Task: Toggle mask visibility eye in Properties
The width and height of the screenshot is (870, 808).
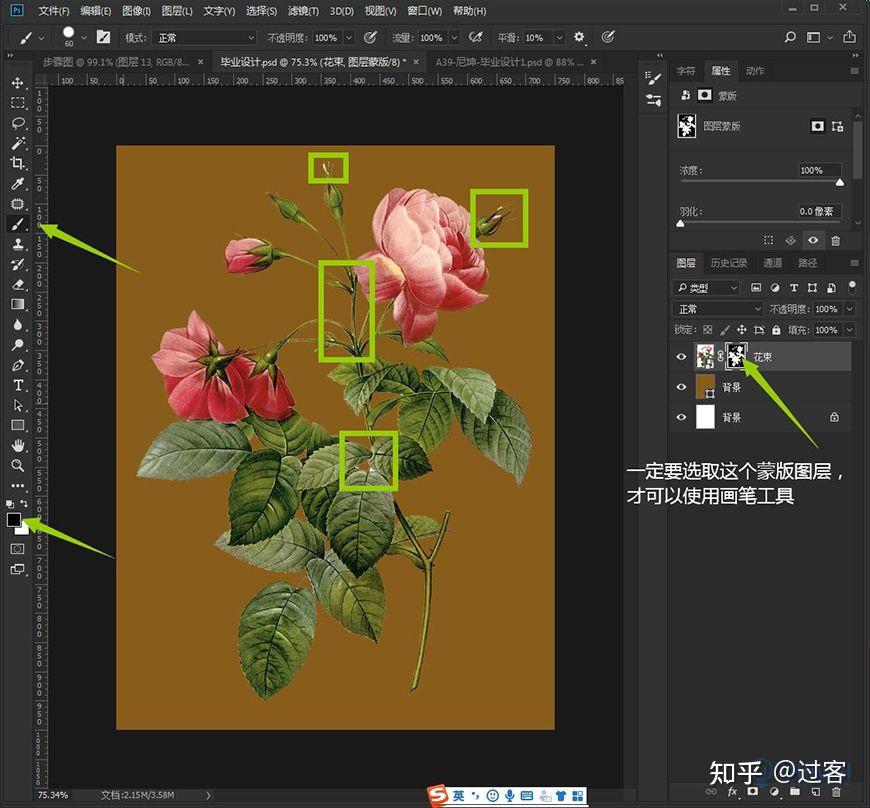Action: click(813, 240)
